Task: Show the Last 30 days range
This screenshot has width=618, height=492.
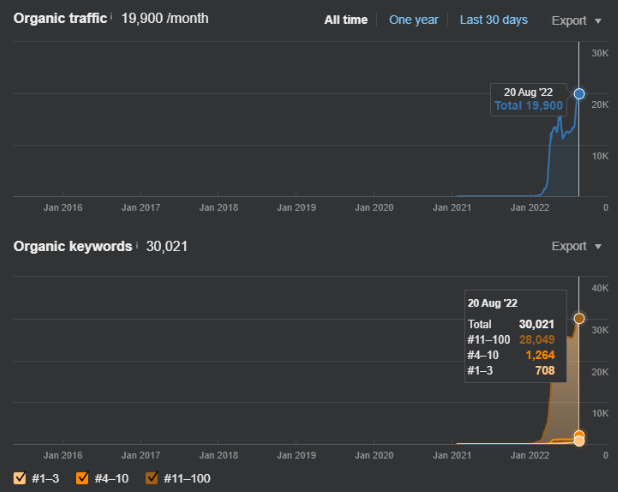Action: pyautogui.click(x=493, y=20)
